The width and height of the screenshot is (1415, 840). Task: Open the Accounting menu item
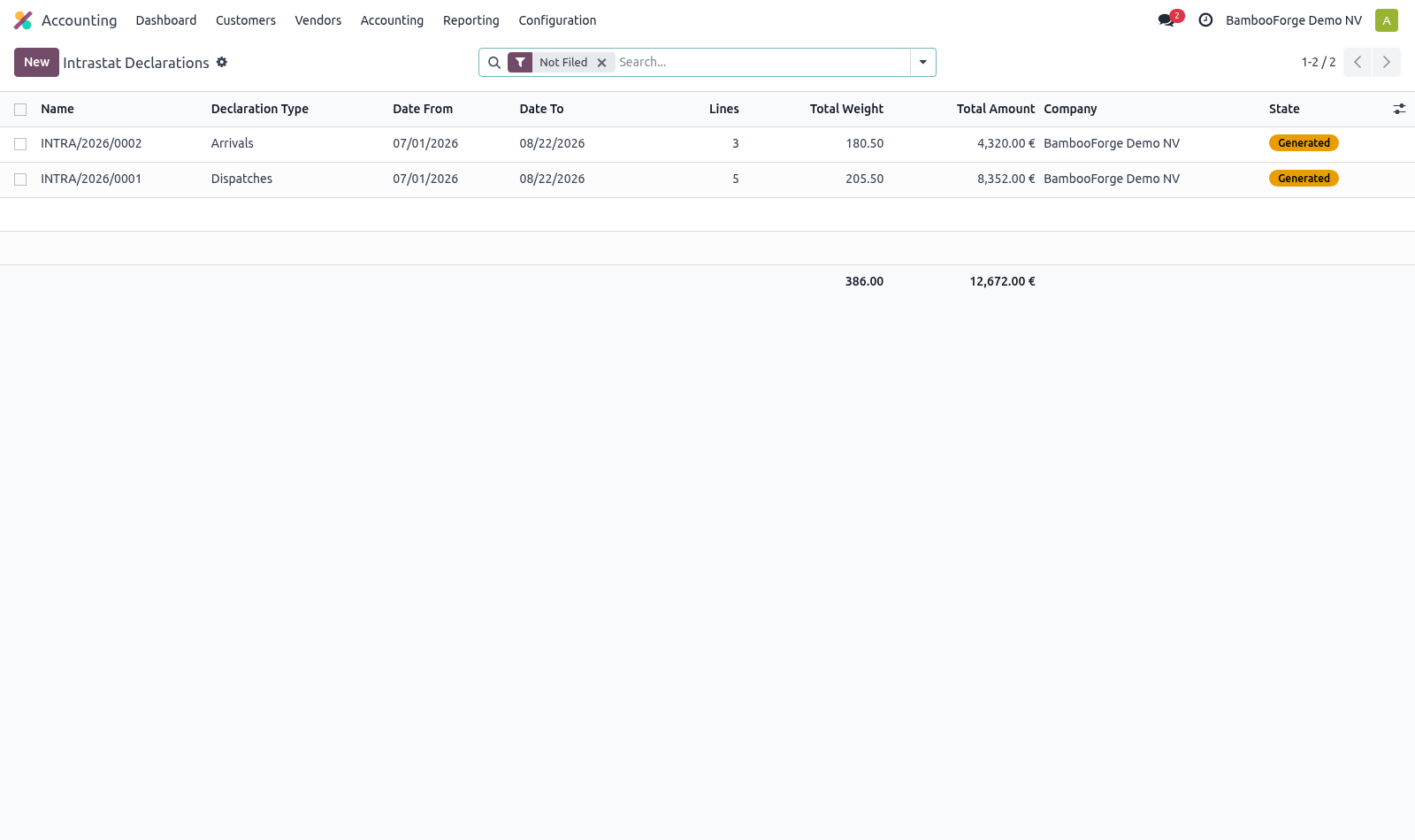pyautogui.click(x=392, y=20)
